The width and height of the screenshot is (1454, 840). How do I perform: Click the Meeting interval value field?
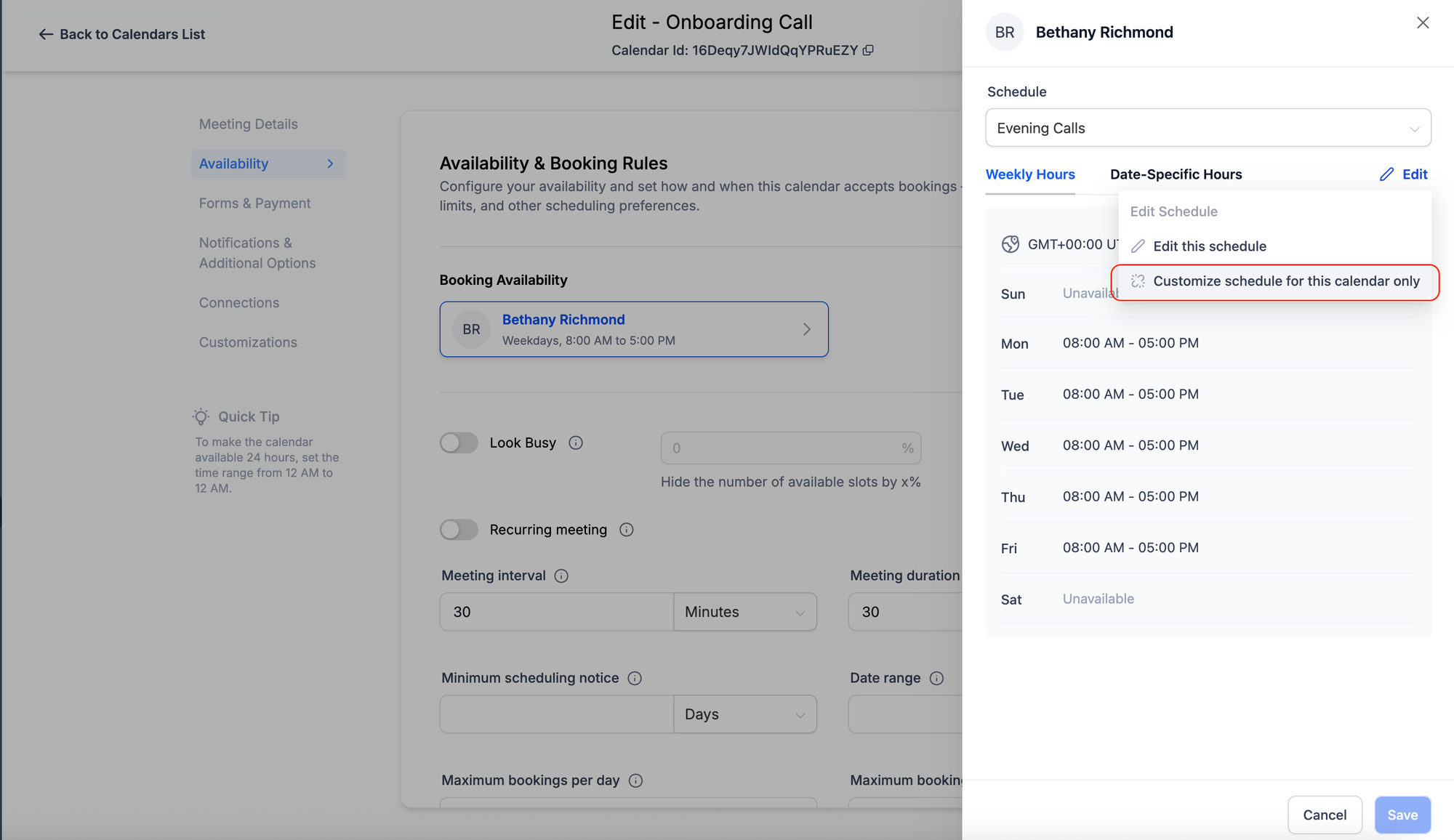click(x=556, y=612)
